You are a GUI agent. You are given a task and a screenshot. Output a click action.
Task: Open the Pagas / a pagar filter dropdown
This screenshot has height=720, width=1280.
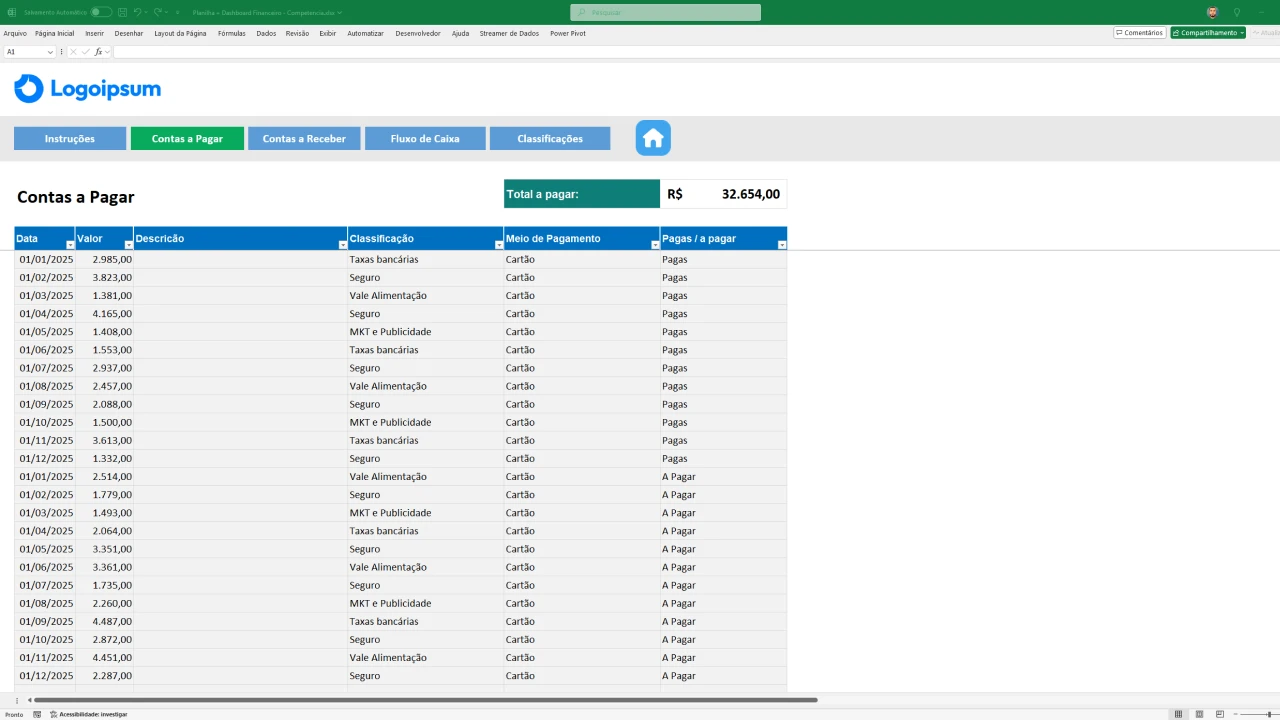click(782, 245)
